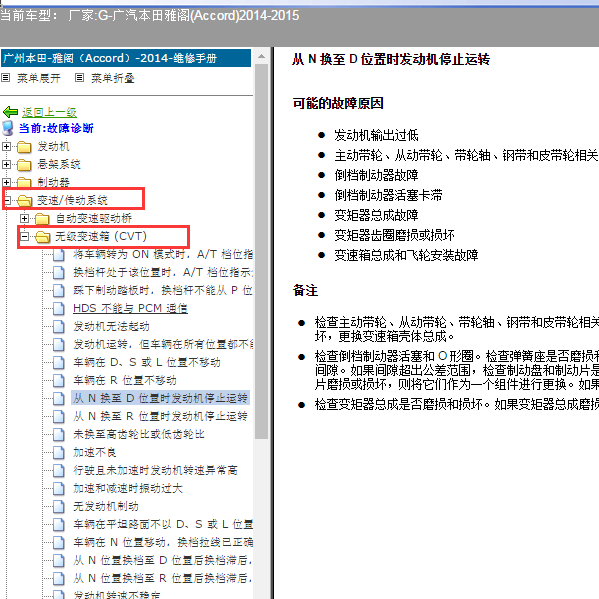599x599 pixels.
Task: Click the 菜单展开 list icon
Action: (x=5, y=78)
